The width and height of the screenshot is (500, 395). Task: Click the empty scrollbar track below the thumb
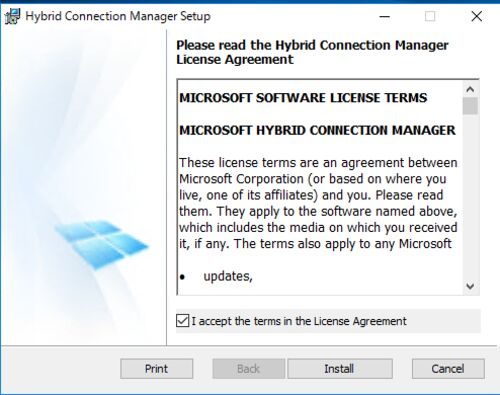point(470,197)
